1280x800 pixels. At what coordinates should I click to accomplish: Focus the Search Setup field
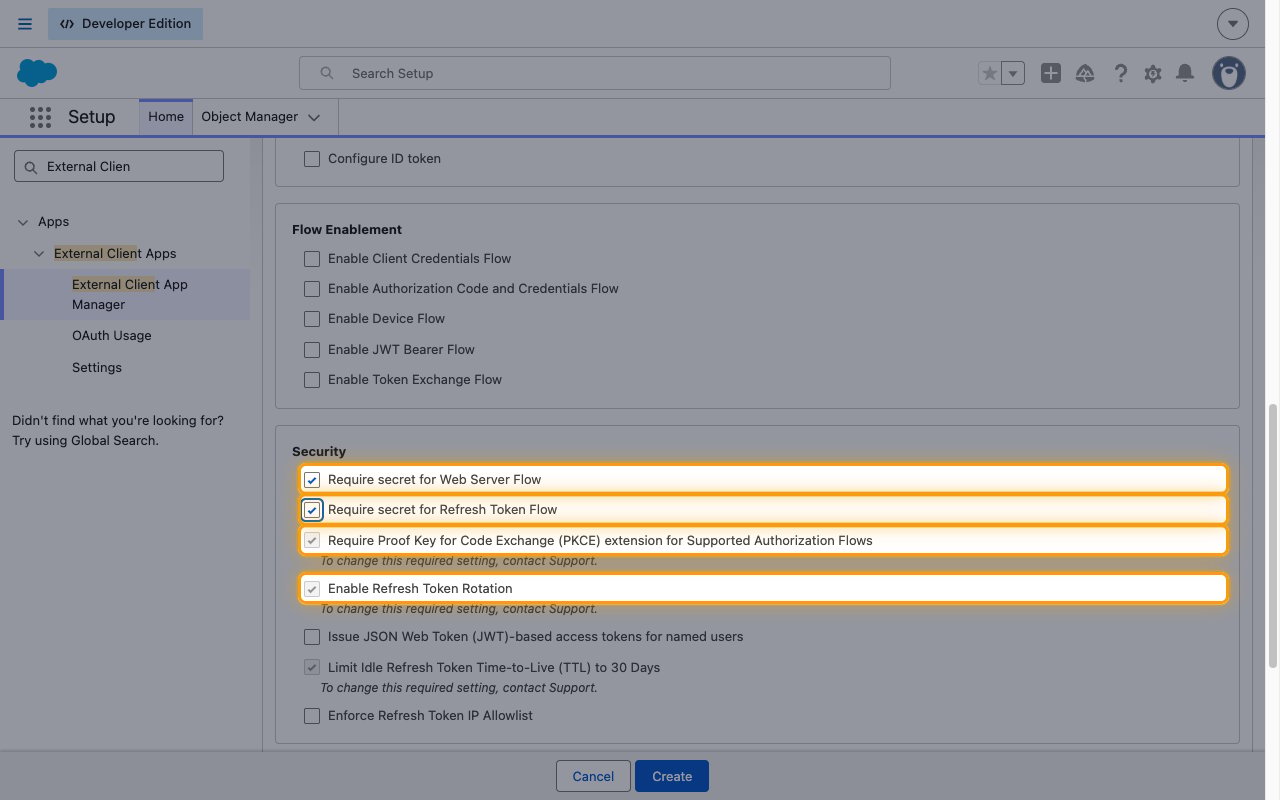595,73
